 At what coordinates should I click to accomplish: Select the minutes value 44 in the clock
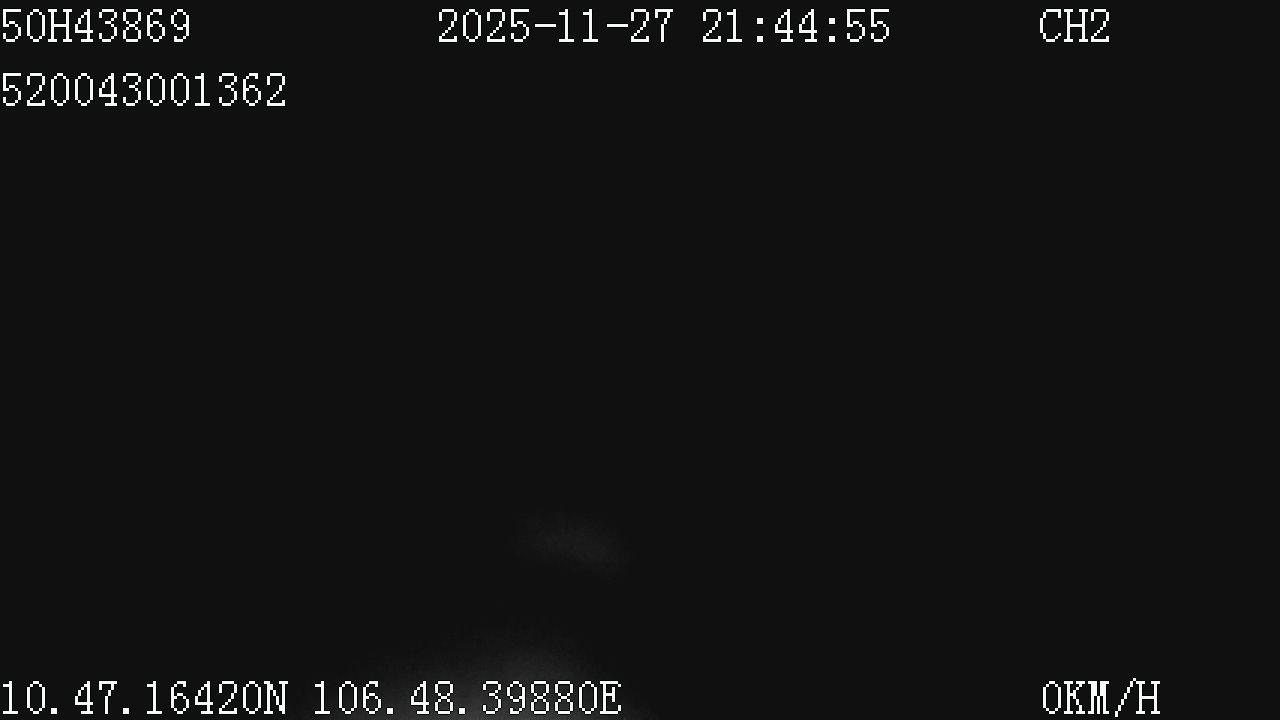[x=795, y=27]
